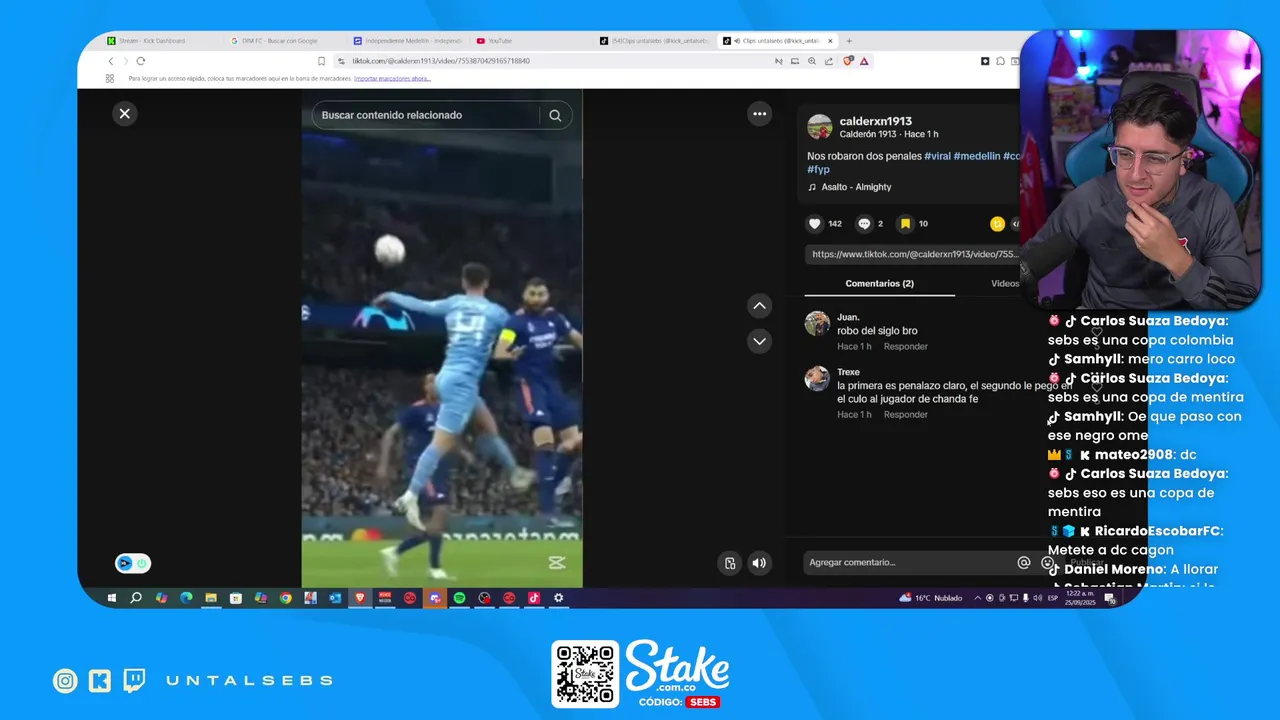Open Juan's commenter avatar

tap(818, 323)
